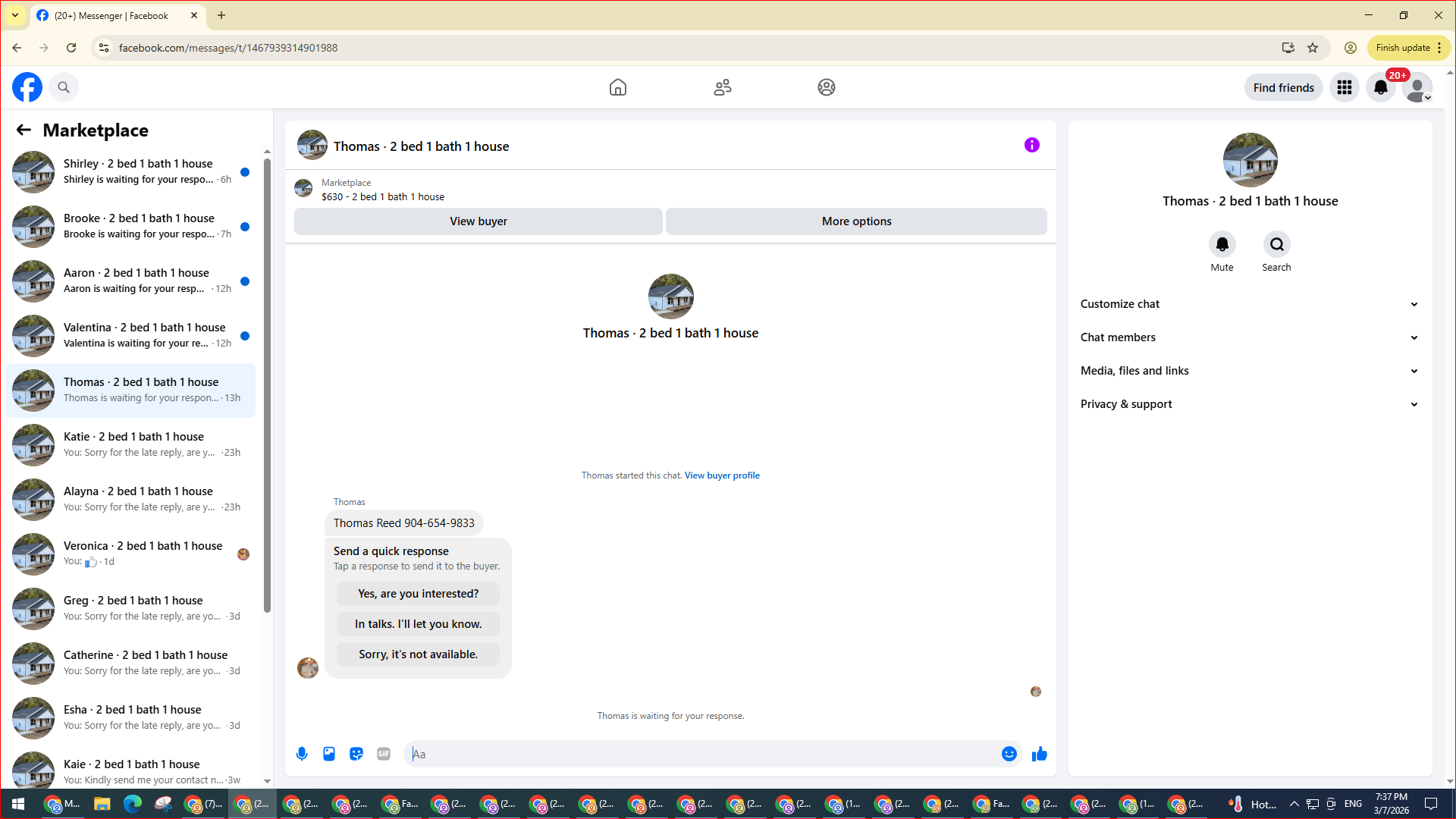Click More options button
This screenshot has height=819, width=1456.
(857, 221)
